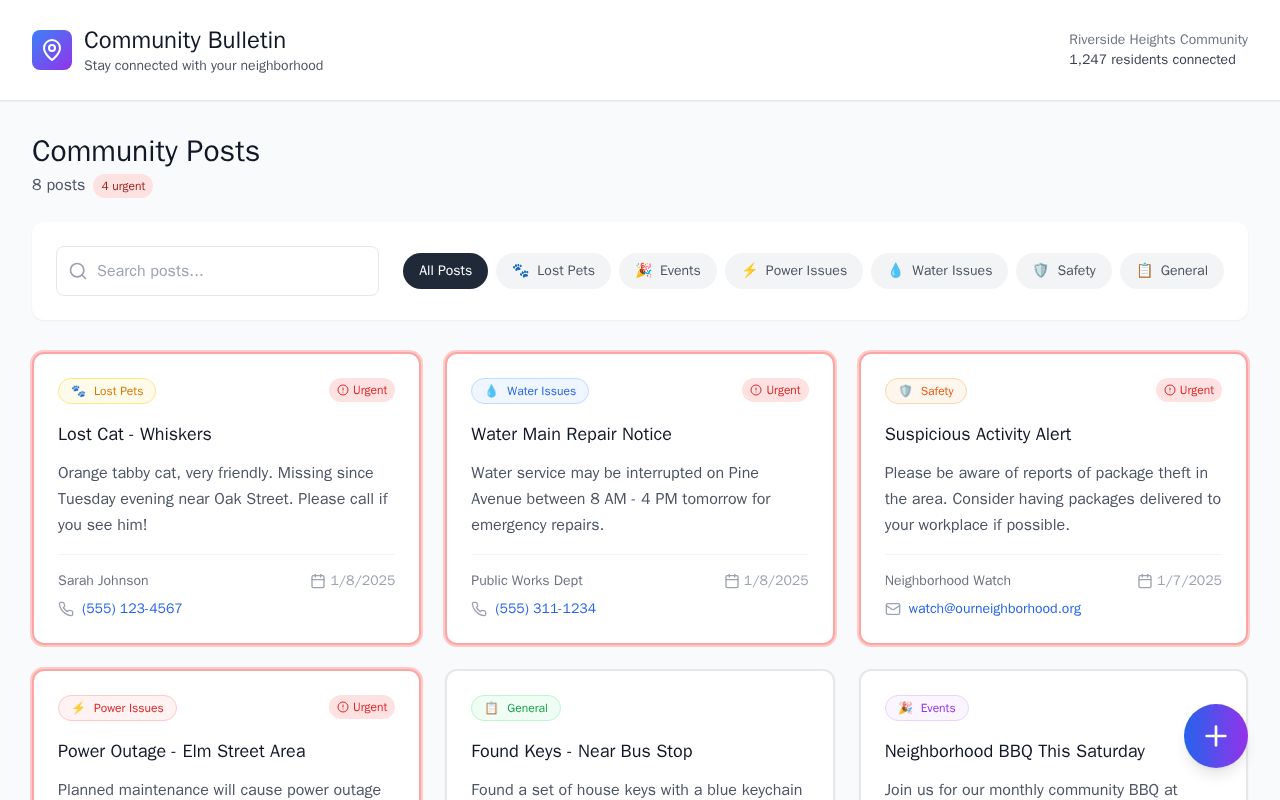Click calendar icon on Lost Cat card
The width and height of the screenshot is (1280, 800).
(318, 581)
